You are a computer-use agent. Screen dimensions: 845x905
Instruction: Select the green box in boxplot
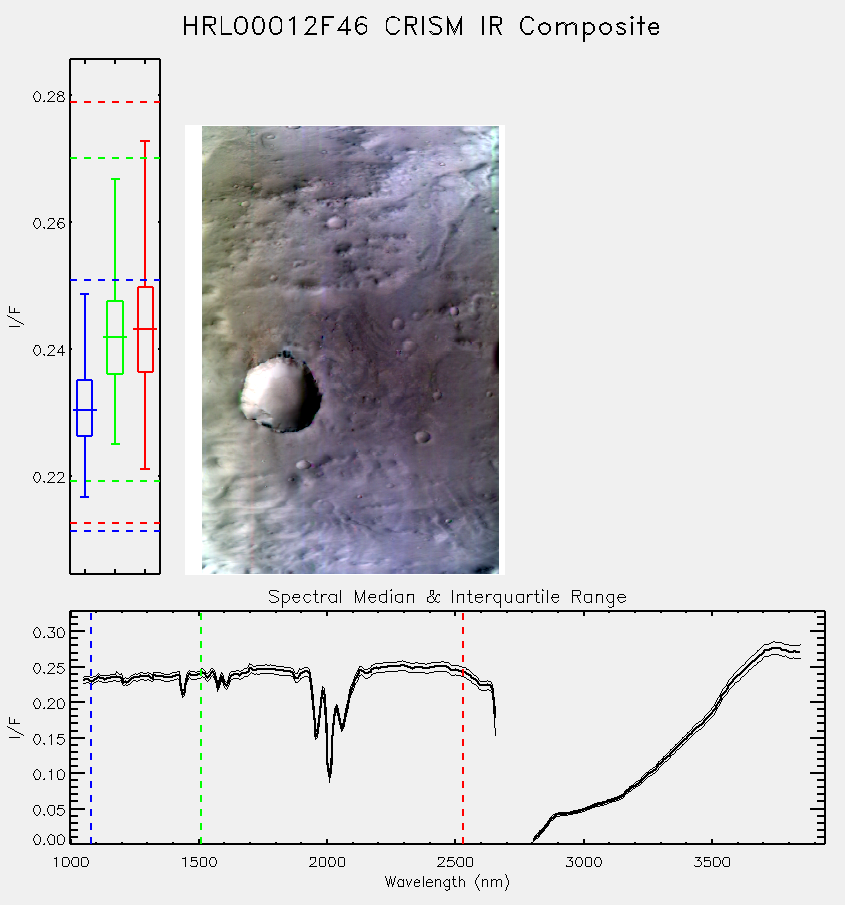pyautogui.click(x=115, y=337)
